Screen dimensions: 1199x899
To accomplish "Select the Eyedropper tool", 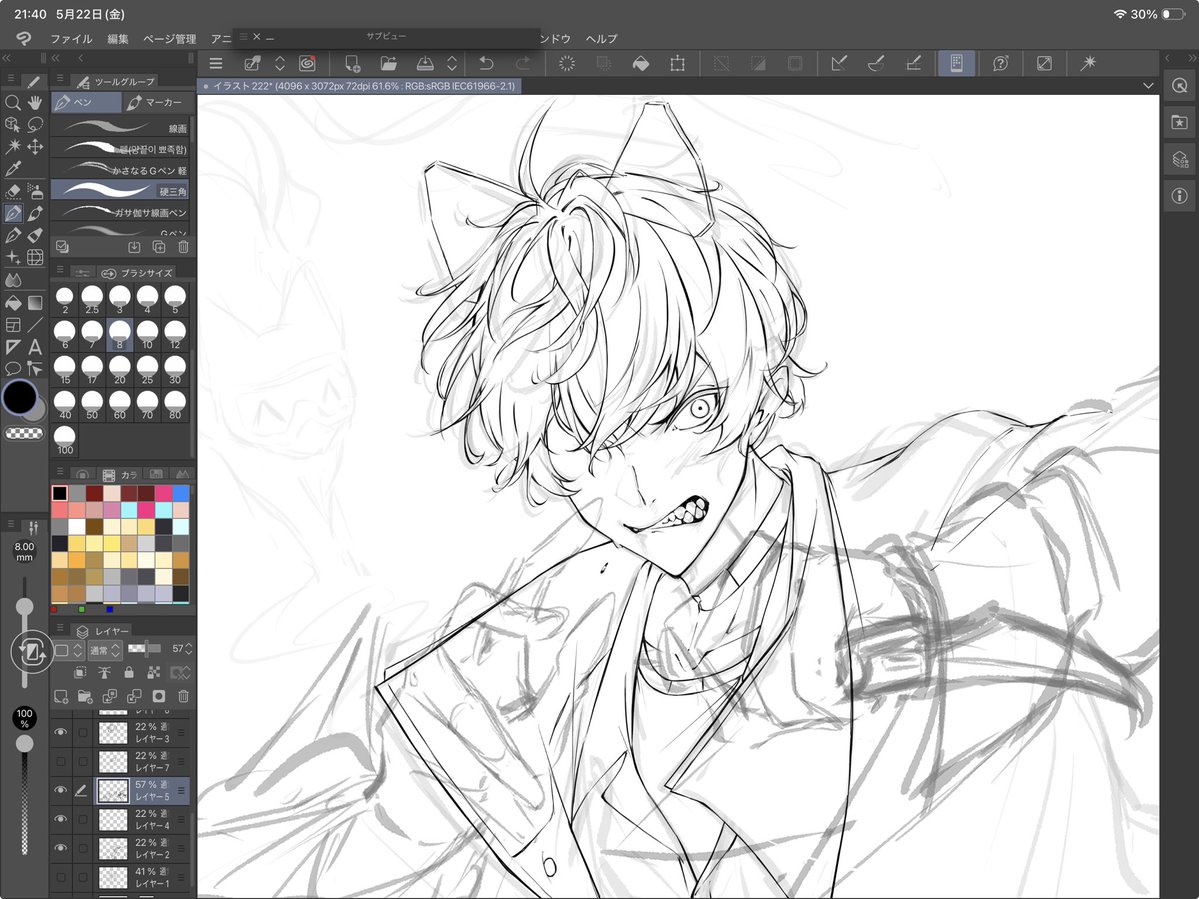I will click(x=12, y=168).
